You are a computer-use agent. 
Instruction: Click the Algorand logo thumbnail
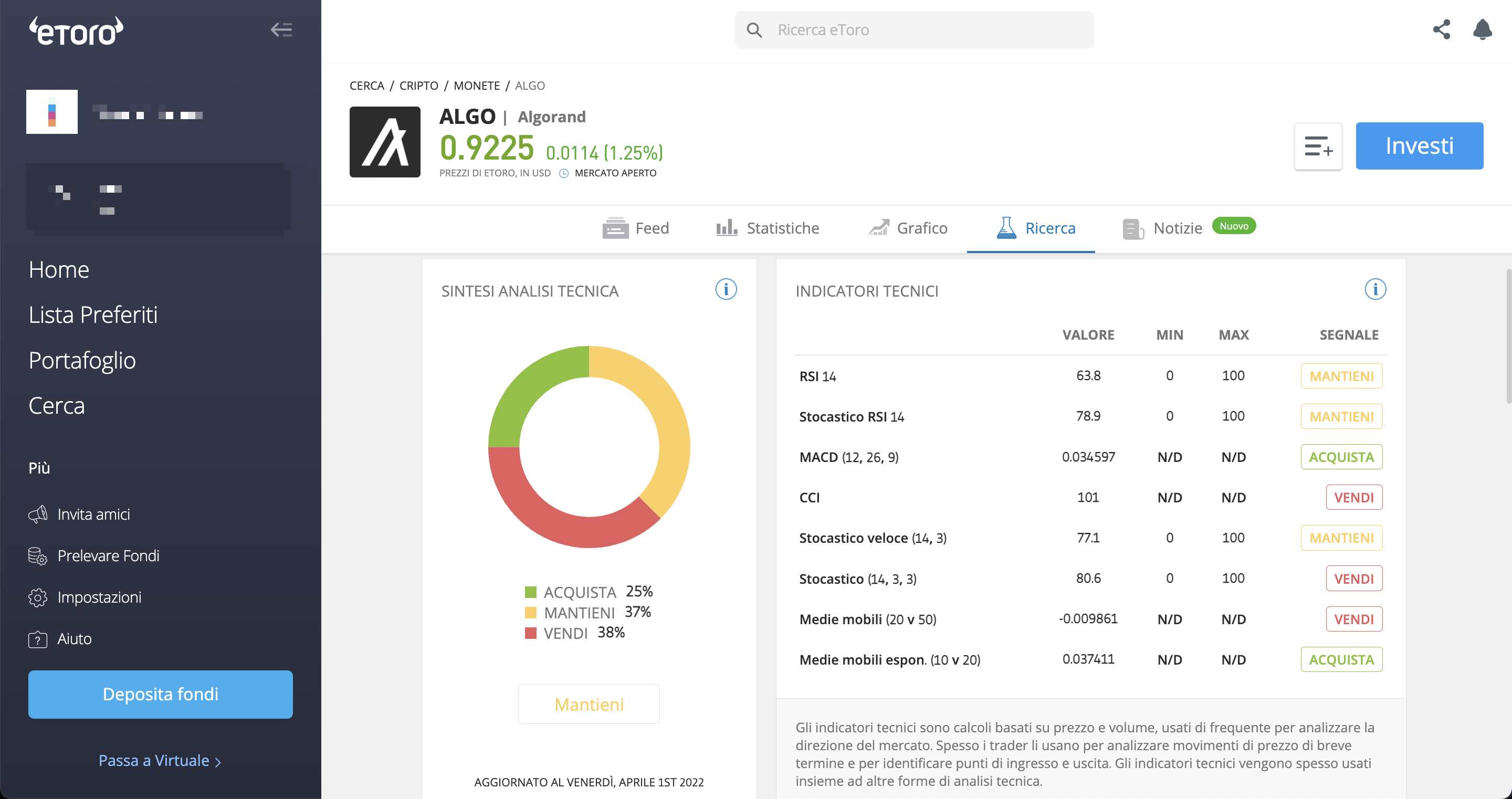coord(384,142)
